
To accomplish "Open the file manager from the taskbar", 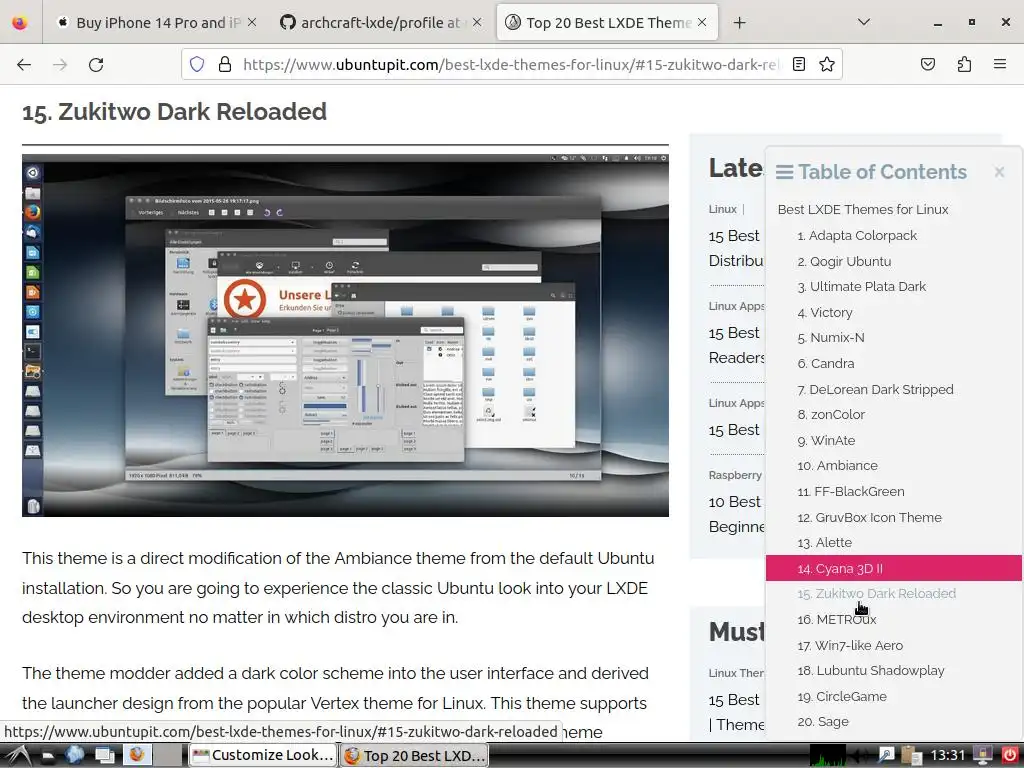I will click(48, 756).
